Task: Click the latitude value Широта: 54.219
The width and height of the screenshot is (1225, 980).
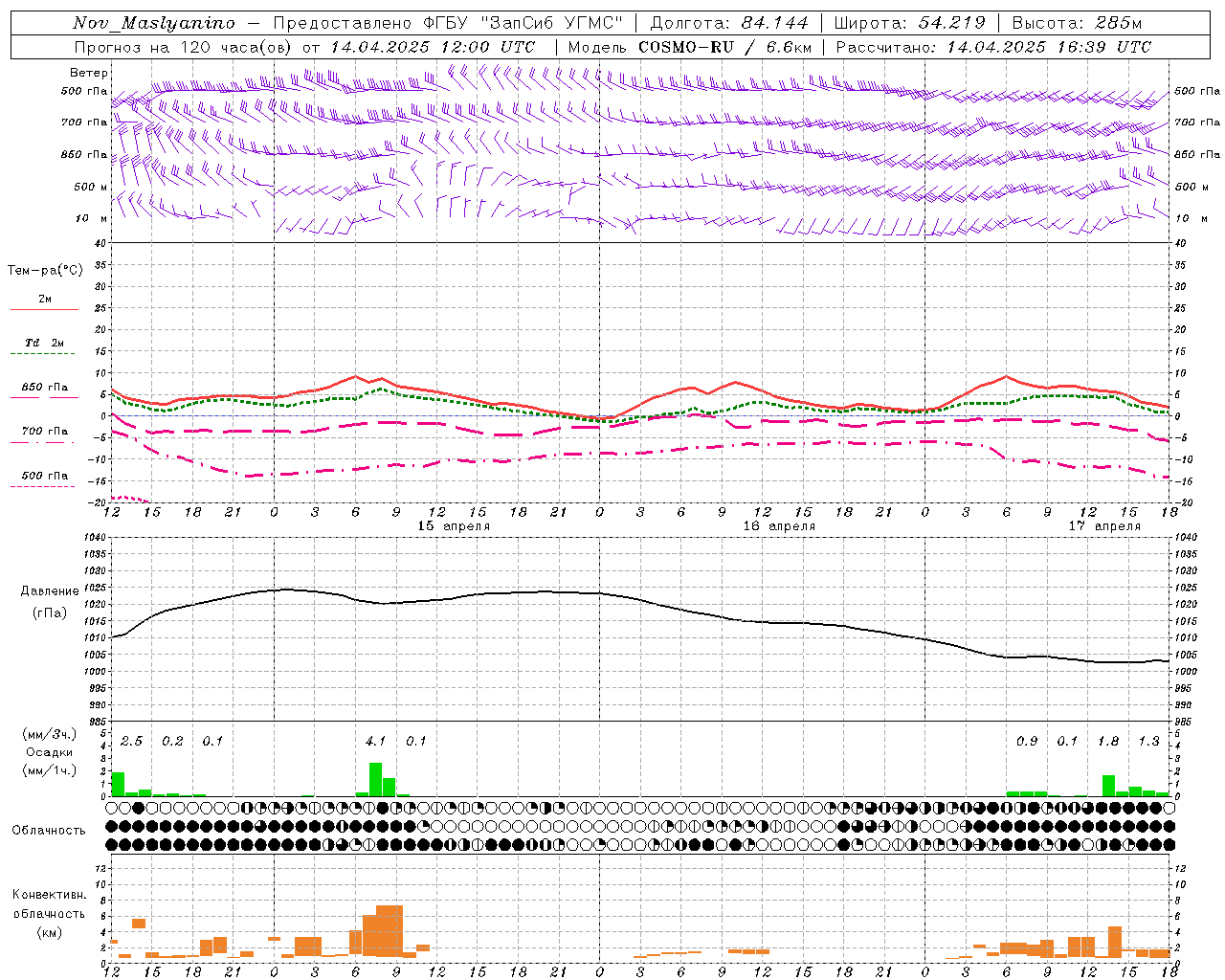Action: point(910,23)
